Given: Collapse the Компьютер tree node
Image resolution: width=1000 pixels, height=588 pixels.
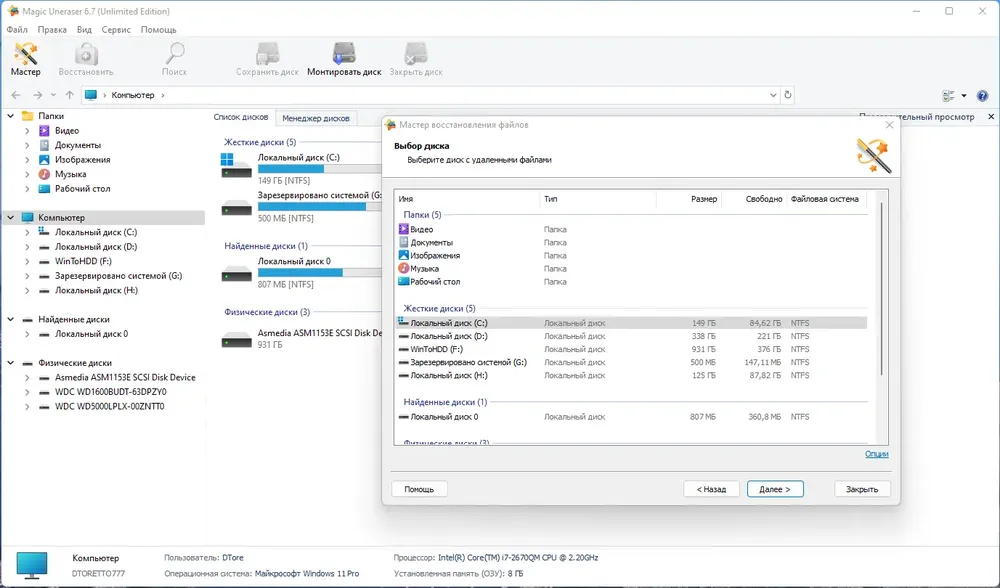Looking at the screenshot, I should click(x=11, y=217).
